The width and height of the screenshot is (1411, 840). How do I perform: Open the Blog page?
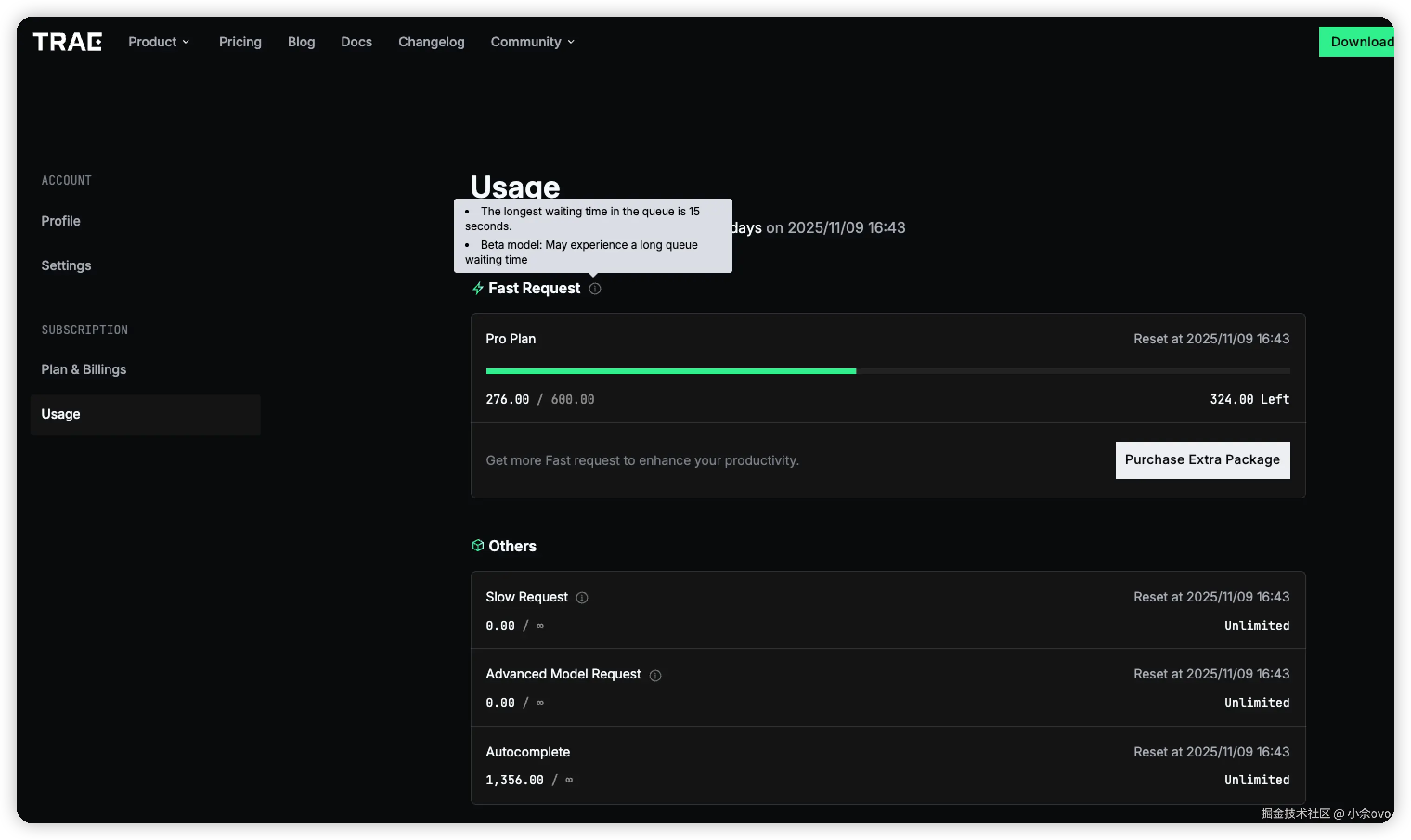pyautogui.click(x=301, y=42)
